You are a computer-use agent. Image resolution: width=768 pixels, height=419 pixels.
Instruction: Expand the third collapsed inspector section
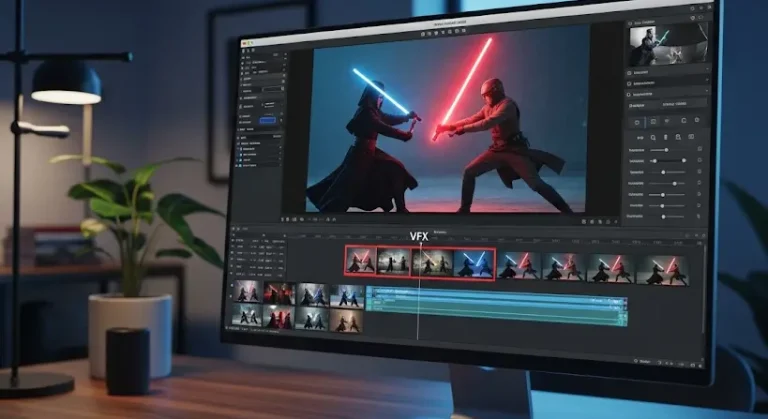(668, 94)
